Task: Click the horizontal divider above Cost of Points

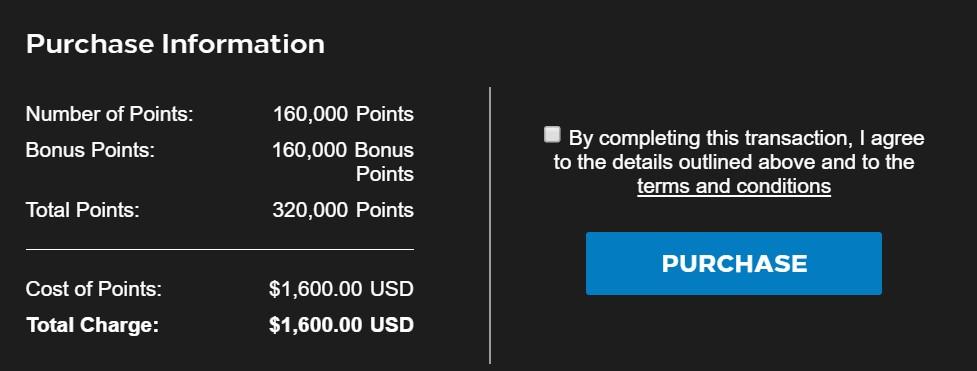Action: pos(220,249)
